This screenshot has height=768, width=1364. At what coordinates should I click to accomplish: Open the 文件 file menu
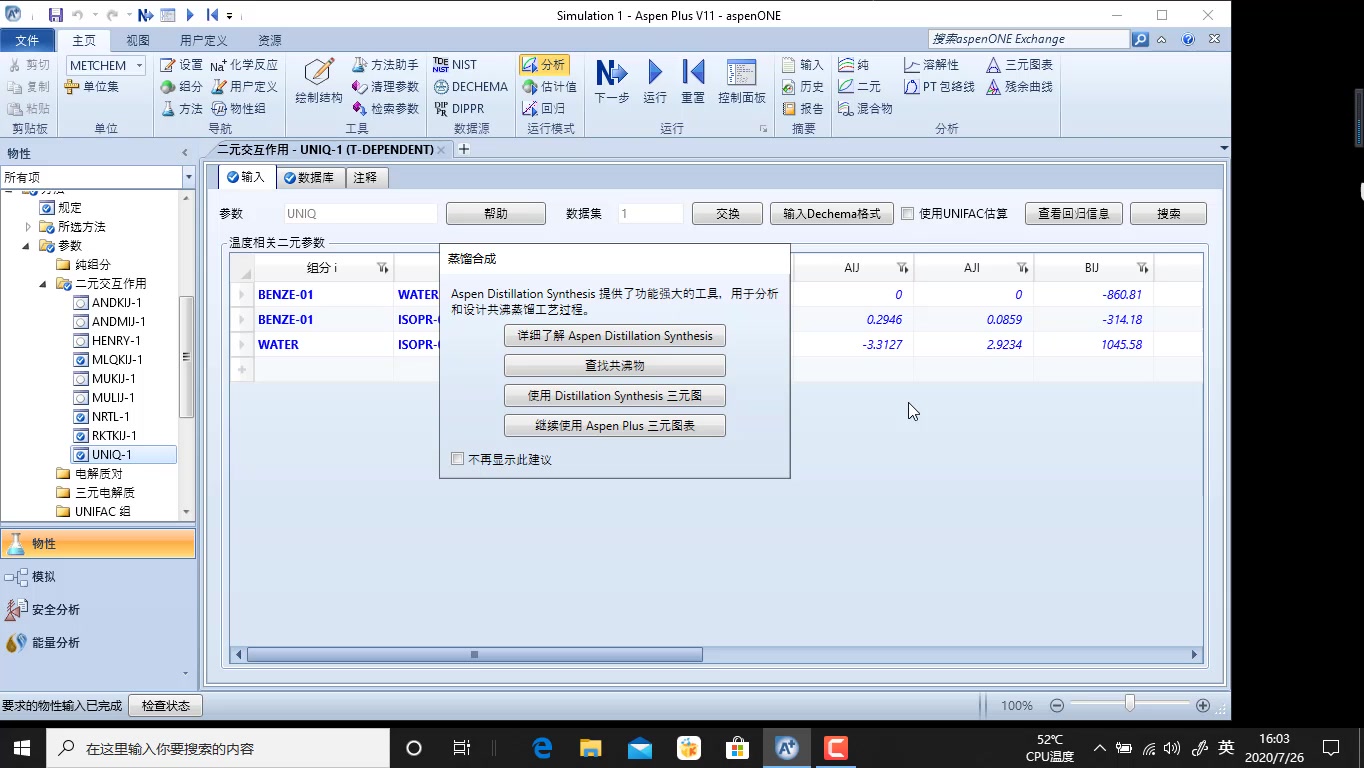tap(27, 40)
